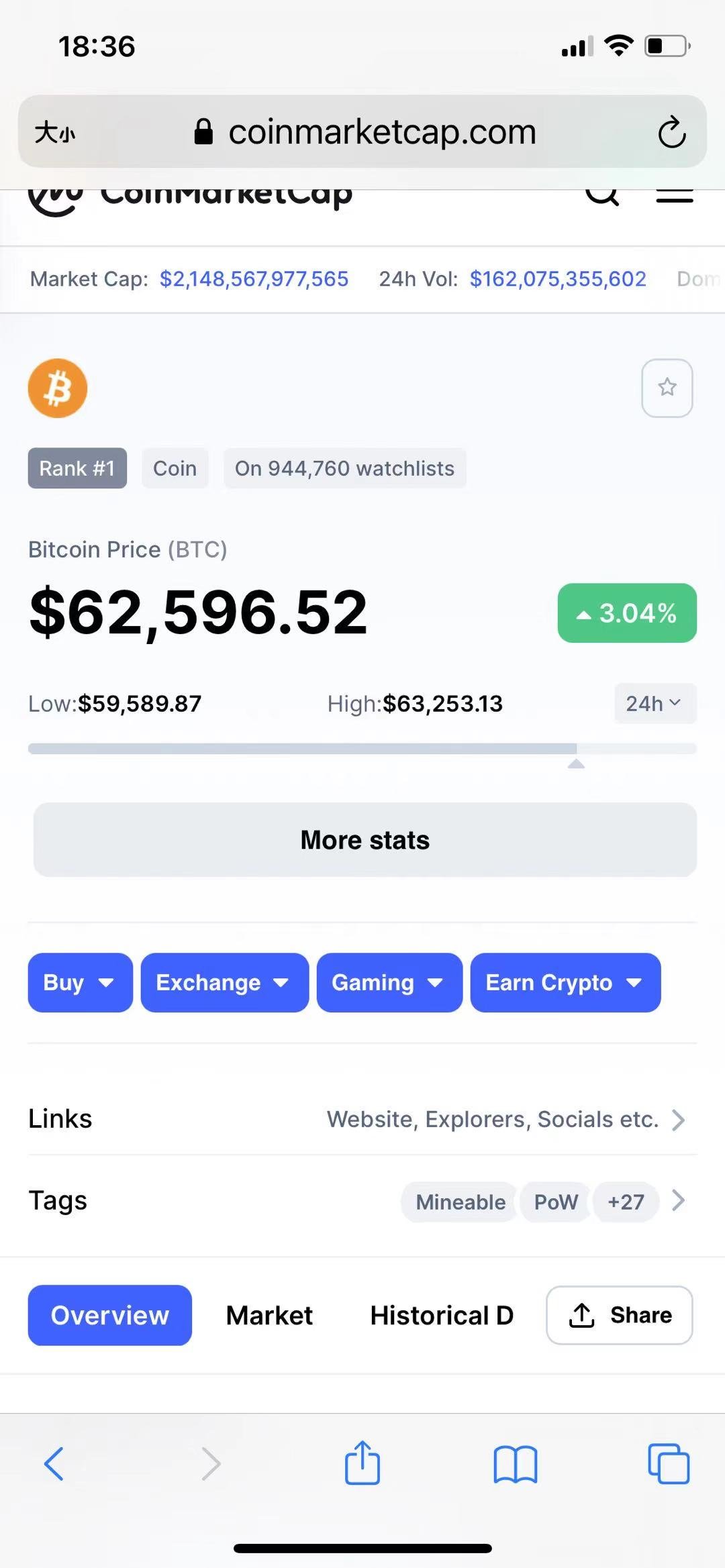Switch to the Market tab
Image resolution: width=725 pixels, height=1568 pixels.
pyautogui.click(x=269, y=1315)
